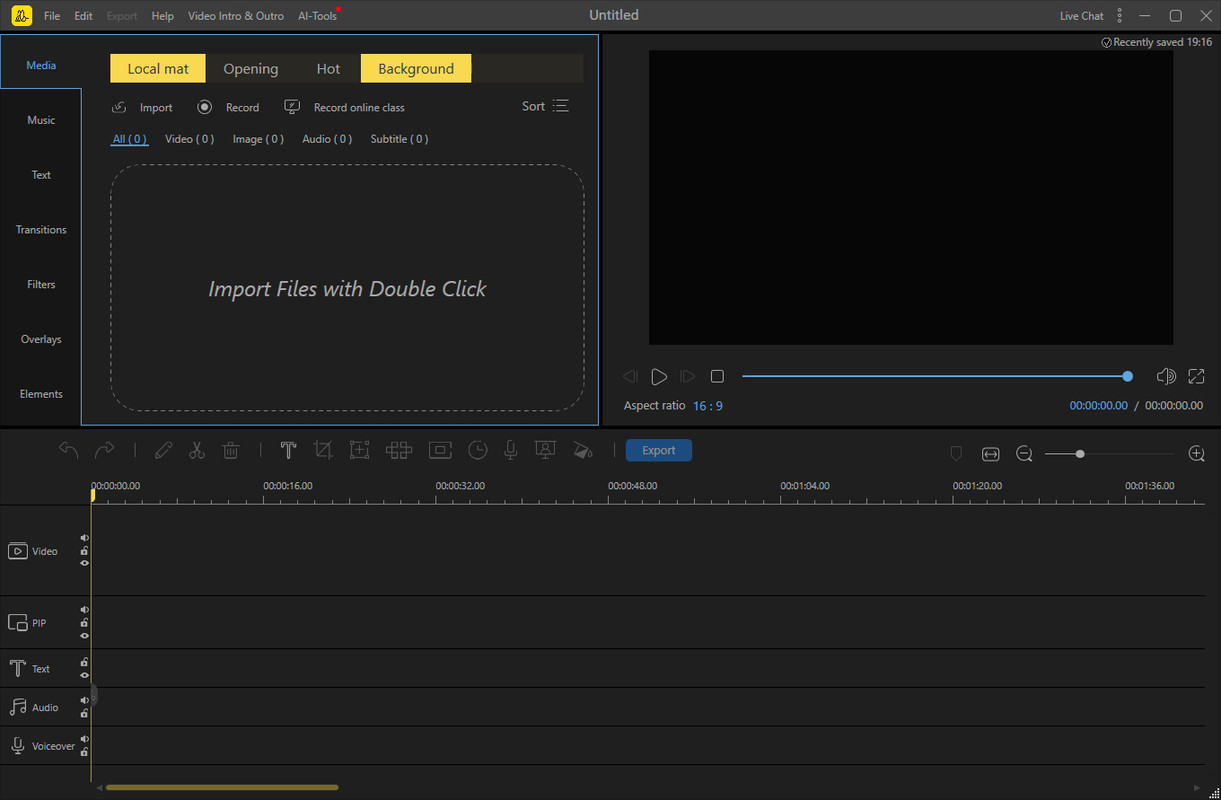Viewport: 1221px width, 800px height.
Task: Open the Filters sidebar panel
Action: [x=41, y=285]
